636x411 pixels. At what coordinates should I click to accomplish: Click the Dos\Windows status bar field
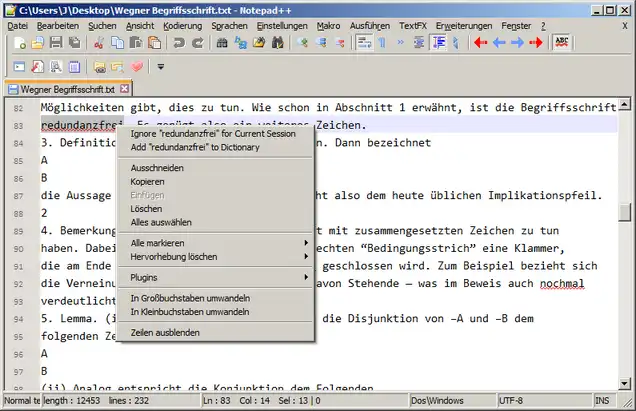coord(451,401)
